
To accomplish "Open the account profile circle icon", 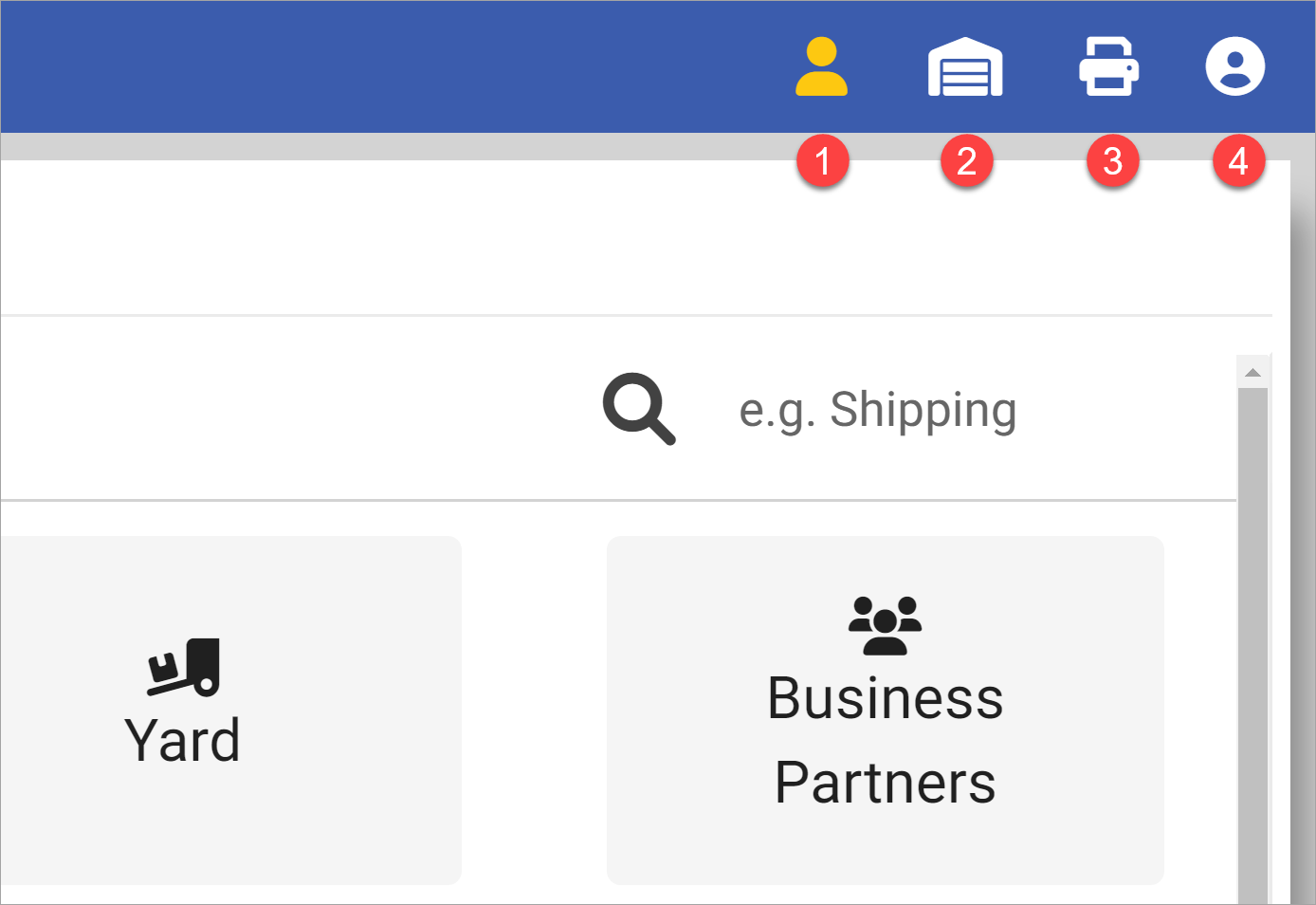I will coord(1234,66).
